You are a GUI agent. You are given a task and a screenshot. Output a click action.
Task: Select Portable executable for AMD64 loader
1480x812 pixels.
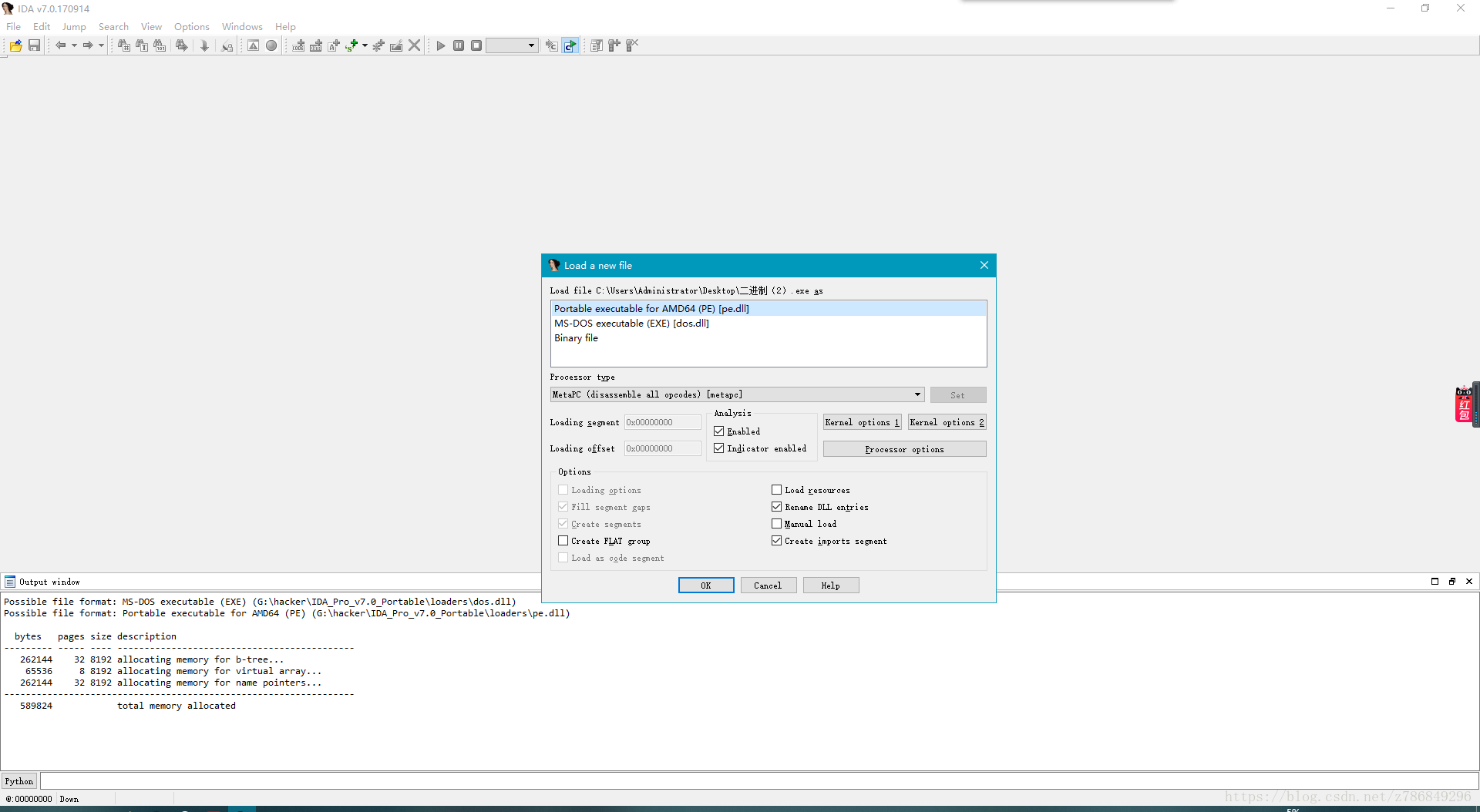tap(768, 309)
